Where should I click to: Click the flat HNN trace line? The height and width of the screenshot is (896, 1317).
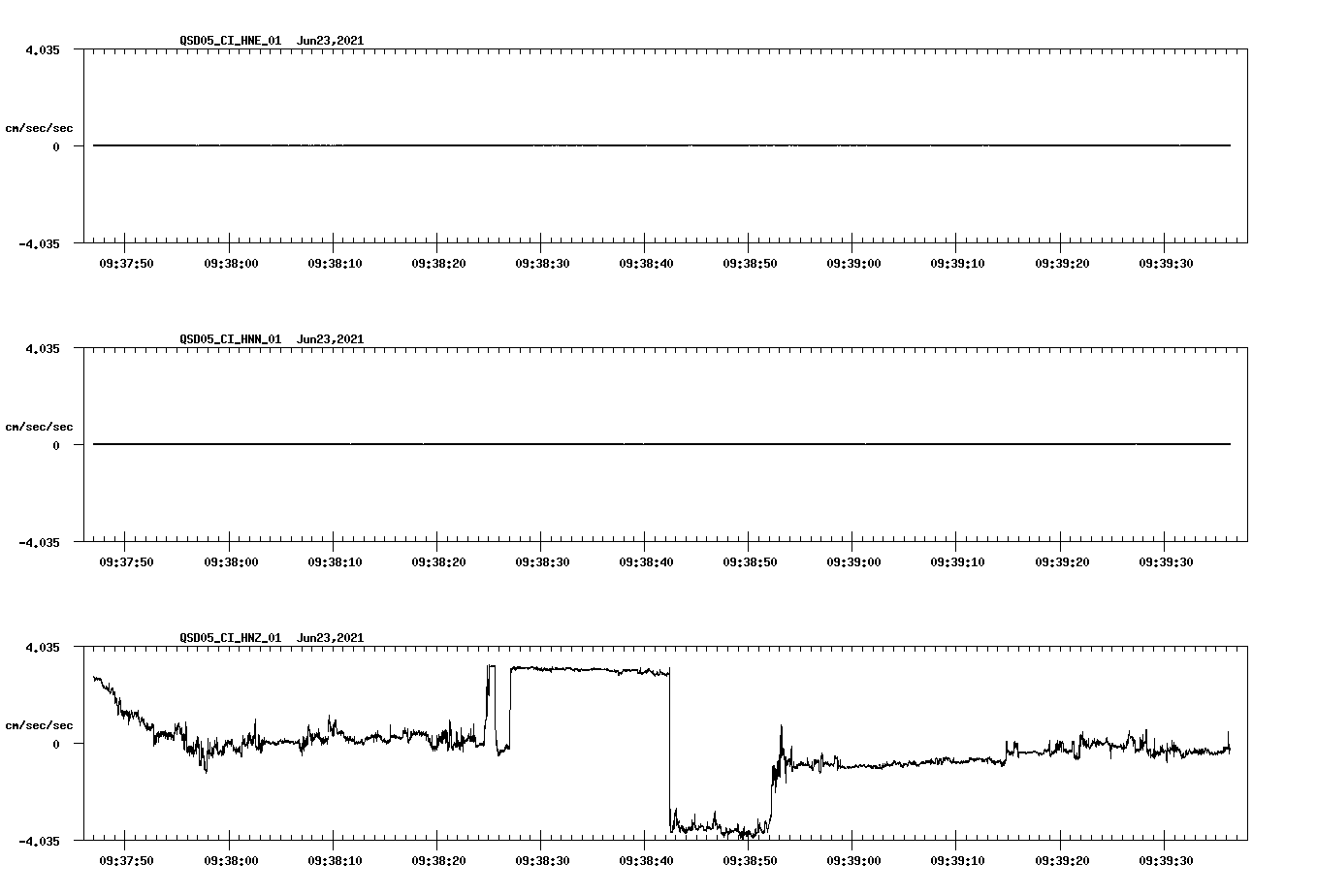coord(661,444)
